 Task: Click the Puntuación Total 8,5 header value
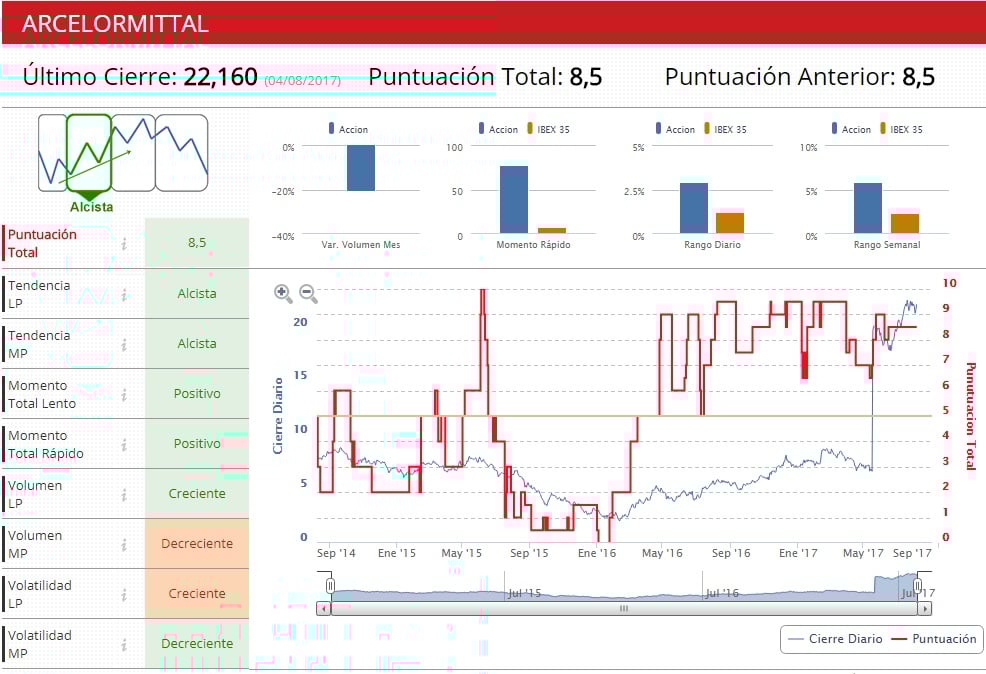(x=586, y=77)
